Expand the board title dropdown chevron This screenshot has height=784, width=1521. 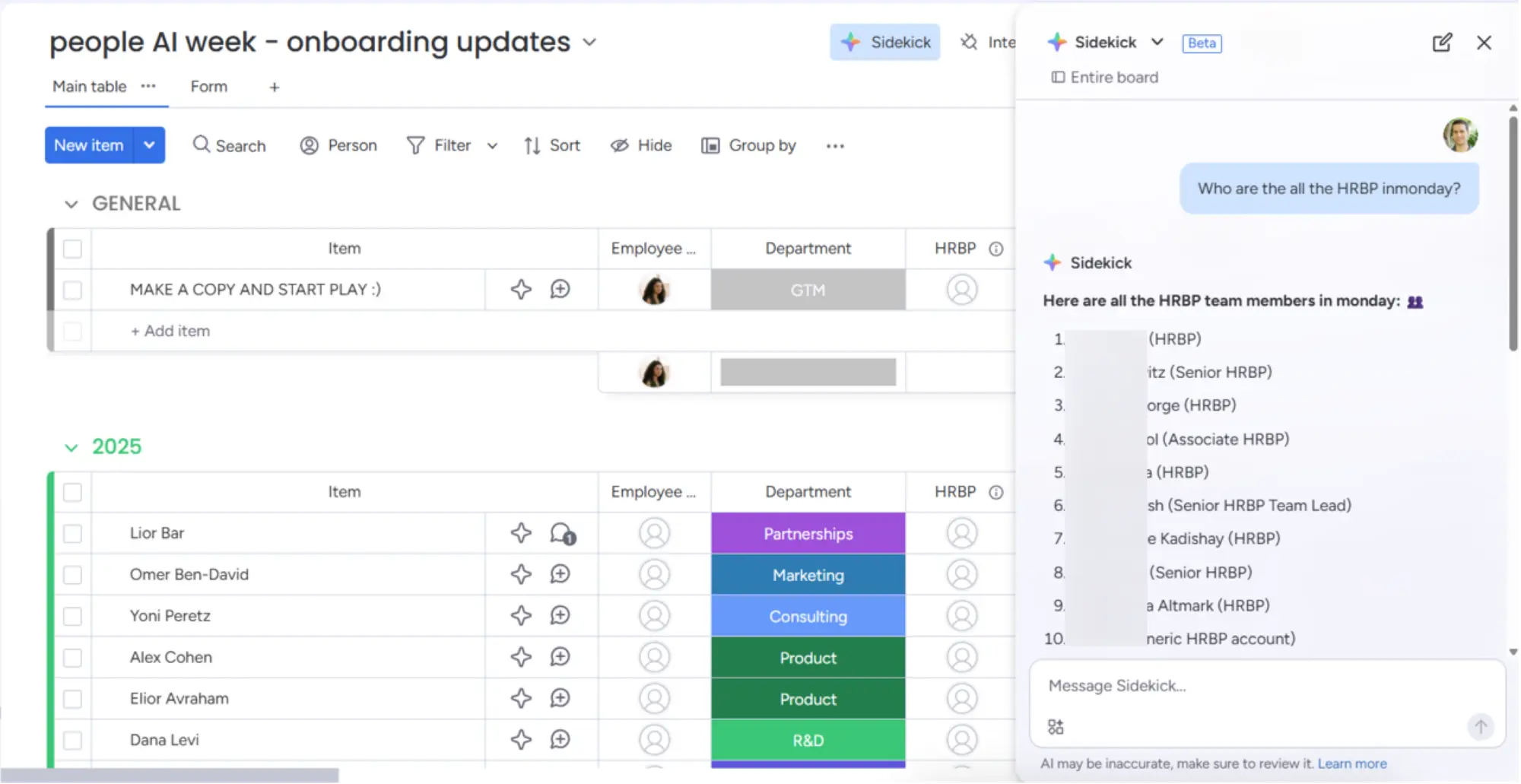click(x=589, y=43)
